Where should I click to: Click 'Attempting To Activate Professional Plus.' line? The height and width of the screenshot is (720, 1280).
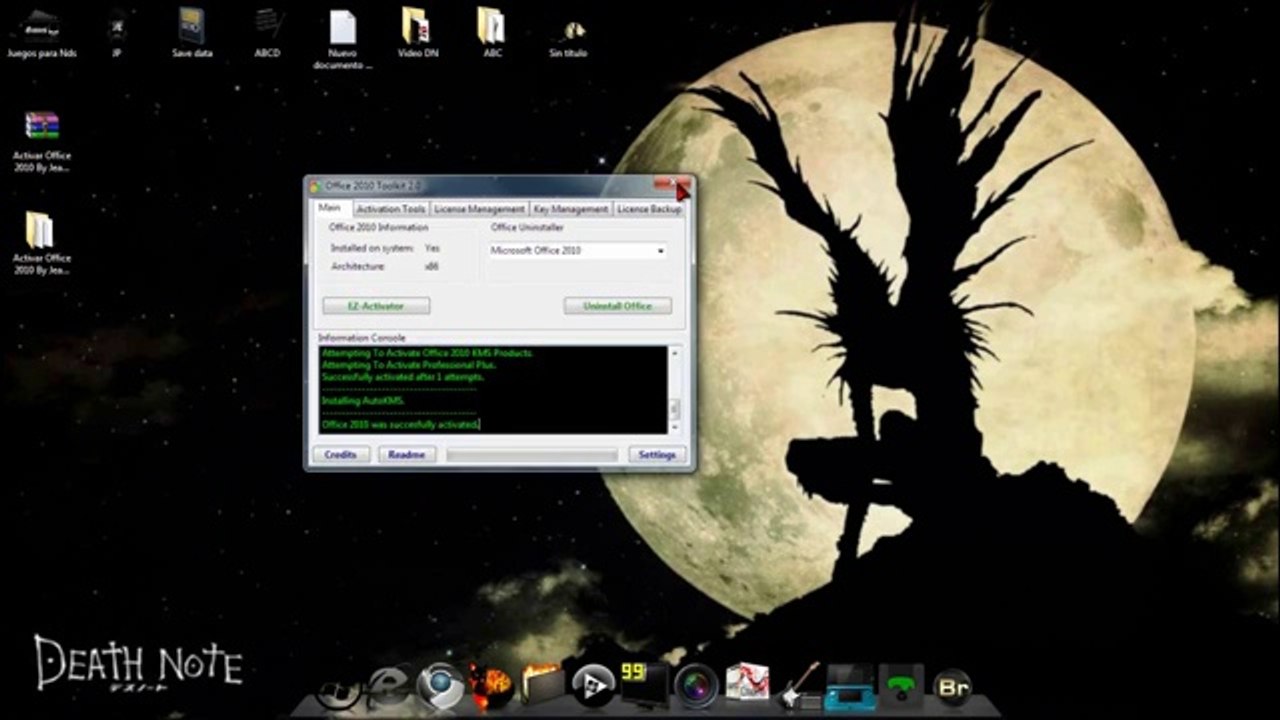[x=409, y=365]
